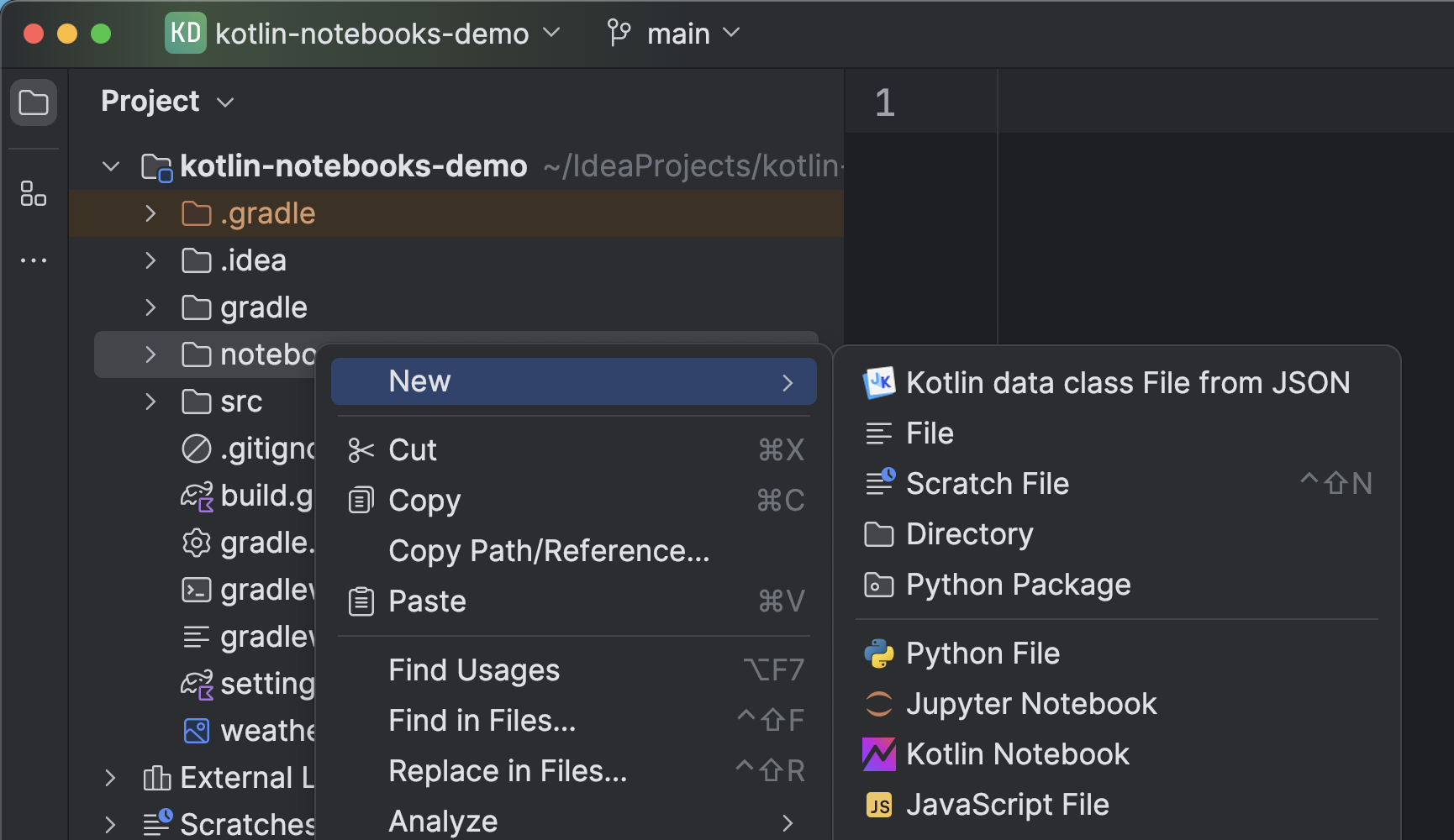Screen dimensions: 1454x840
Task: Select the src folder name
Action: 241,402
